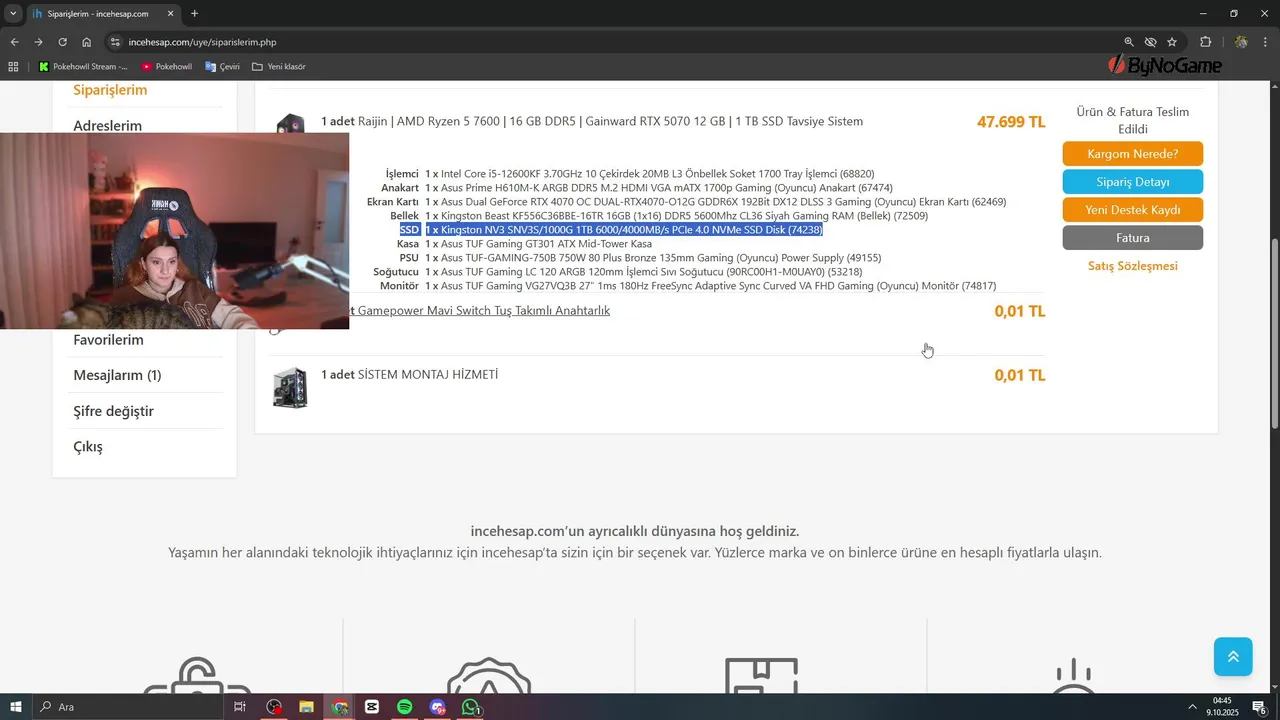
Task: Click the scroll-to-top double chevron button
Action: [x=1233, y=657]
